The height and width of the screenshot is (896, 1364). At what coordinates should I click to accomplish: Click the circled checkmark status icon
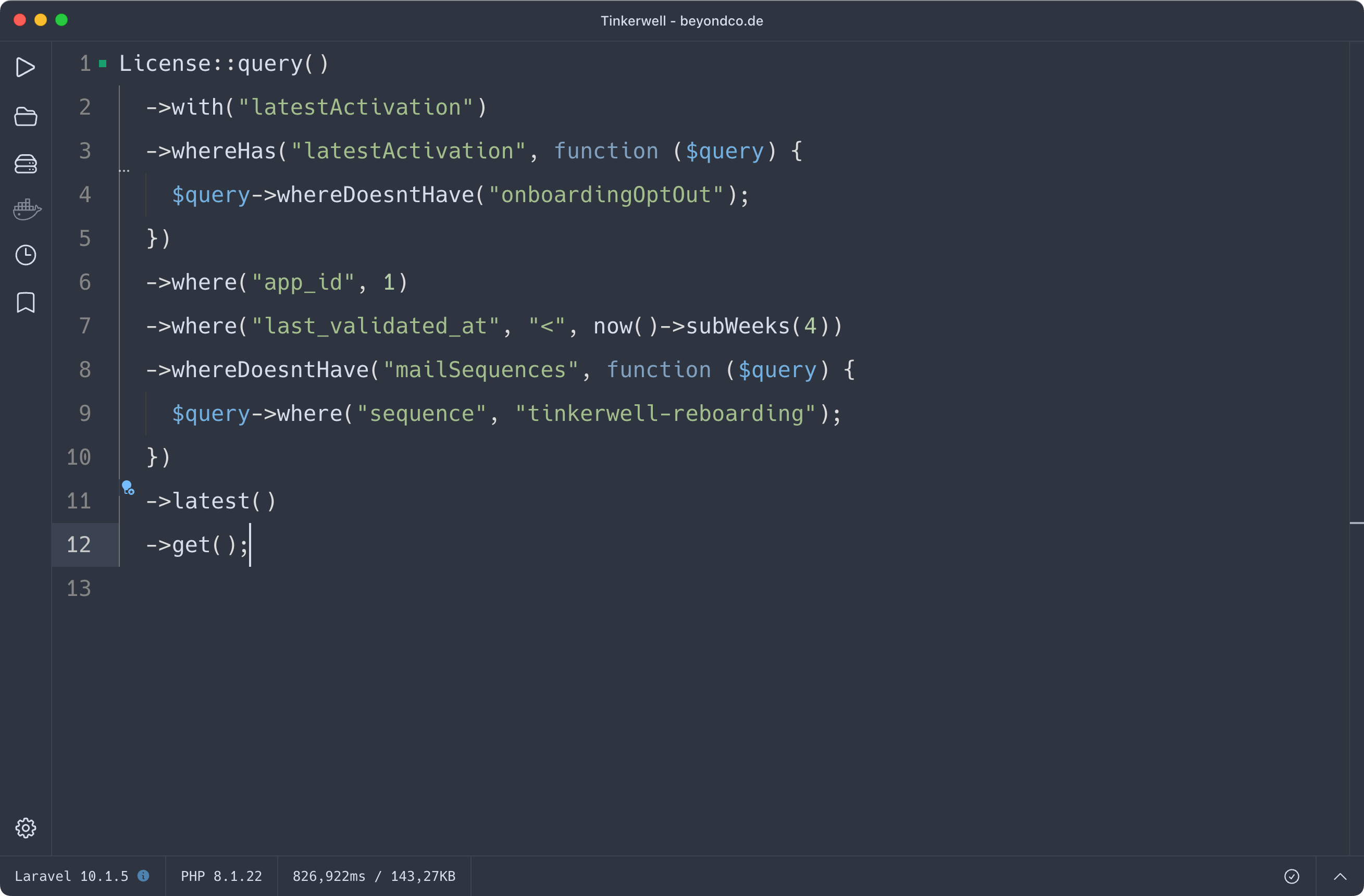point(1291,876)
